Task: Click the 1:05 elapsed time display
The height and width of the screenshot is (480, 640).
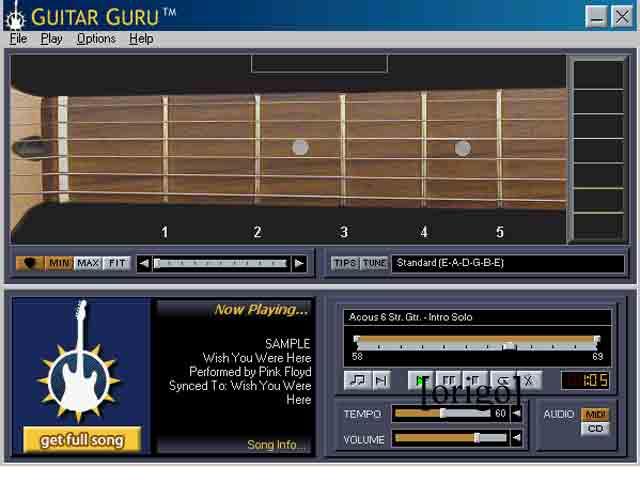Action: point(585,380)
